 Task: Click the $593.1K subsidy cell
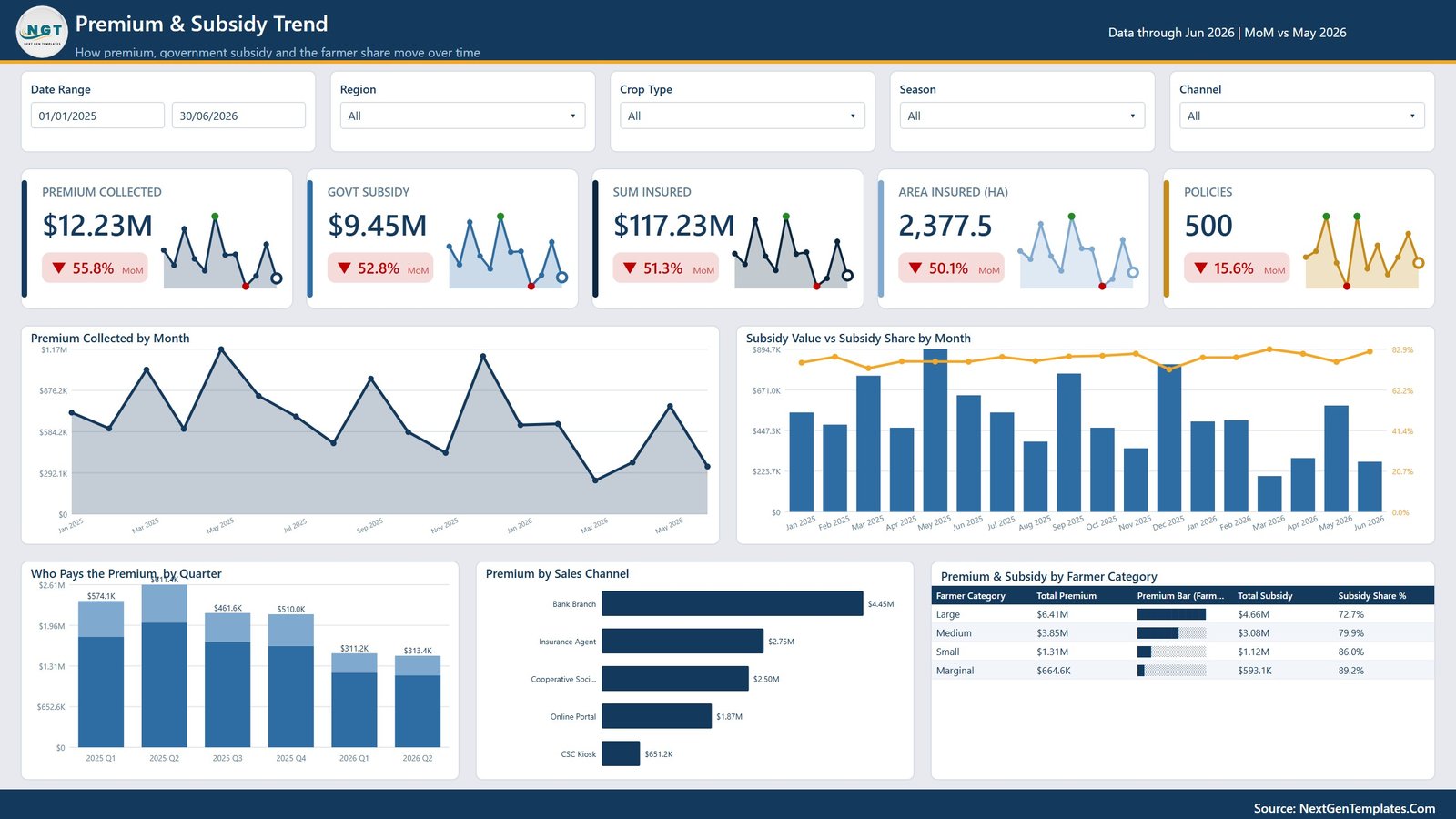[1255, 671]
